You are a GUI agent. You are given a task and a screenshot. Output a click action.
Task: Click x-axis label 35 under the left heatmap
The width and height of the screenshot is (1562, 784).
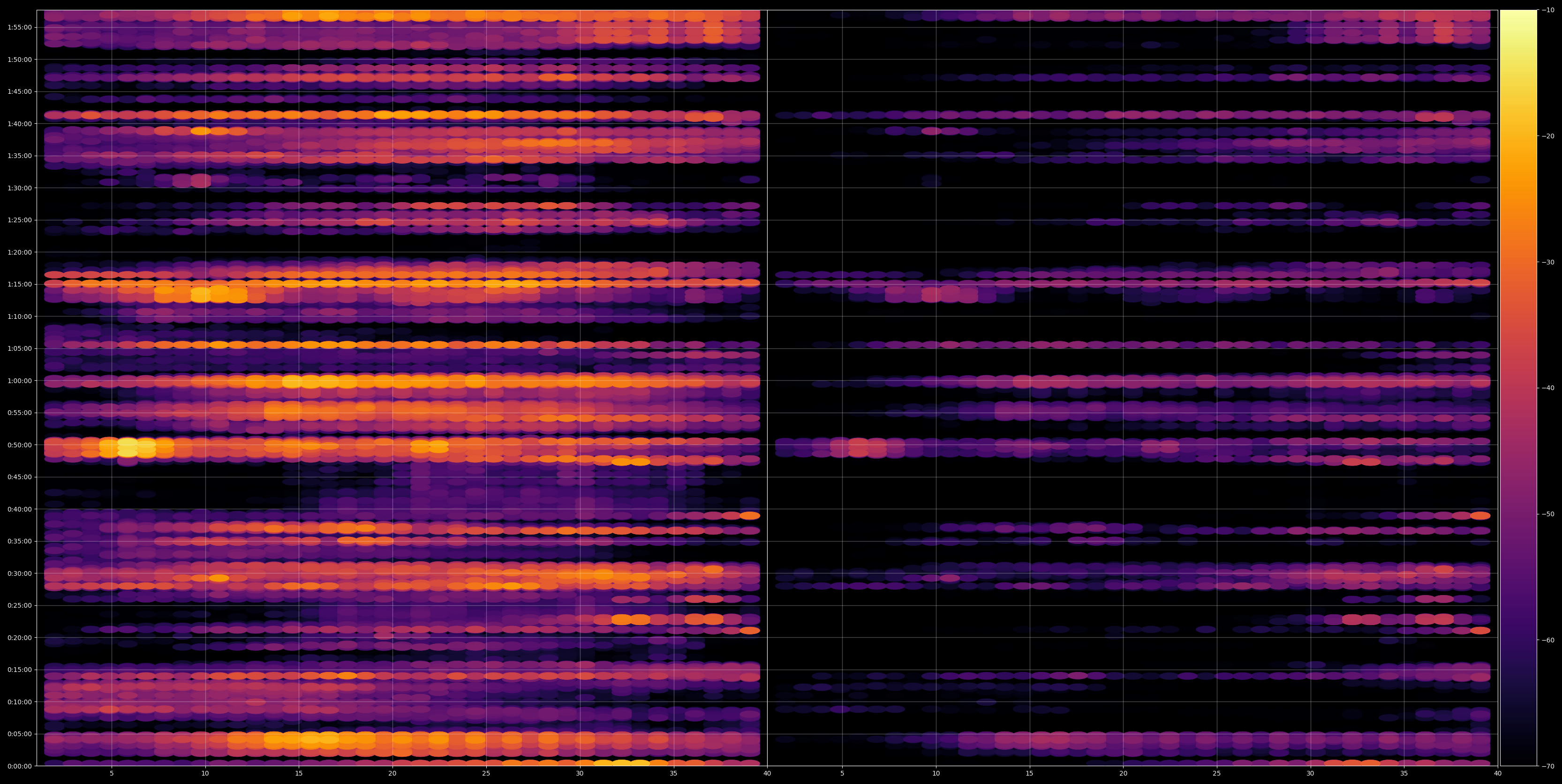(674, 774)
